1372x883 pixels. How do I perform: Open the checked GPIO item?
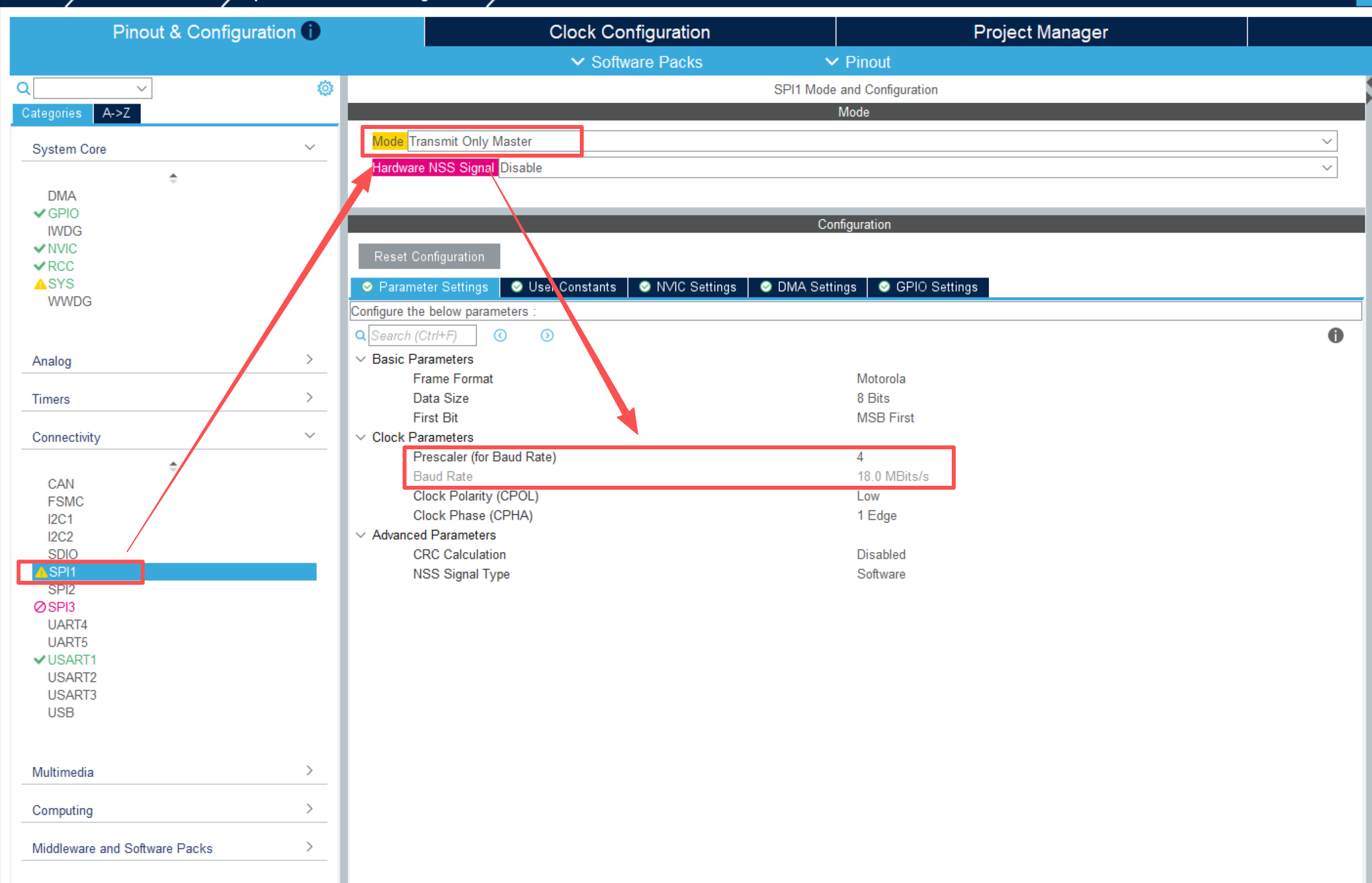[x=56, y=214]
